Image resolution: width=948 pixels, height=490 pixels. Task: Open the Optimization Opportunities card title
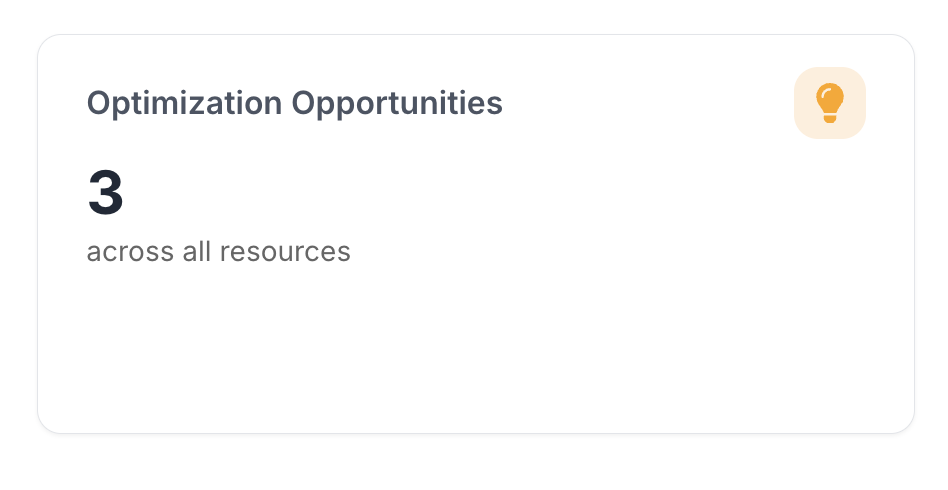[294, 103]
